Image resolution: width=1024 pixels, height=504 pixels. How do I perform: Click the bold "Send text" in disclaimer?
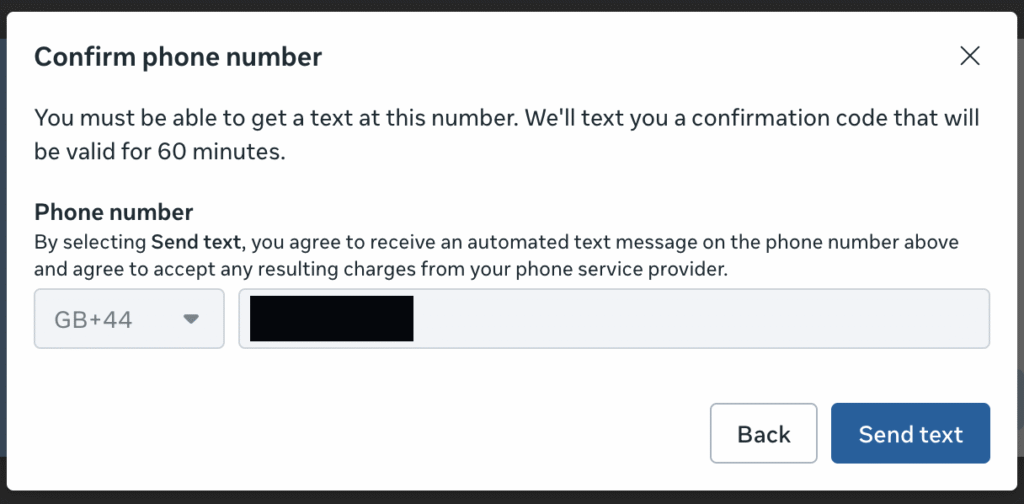(x=198, y=241)
